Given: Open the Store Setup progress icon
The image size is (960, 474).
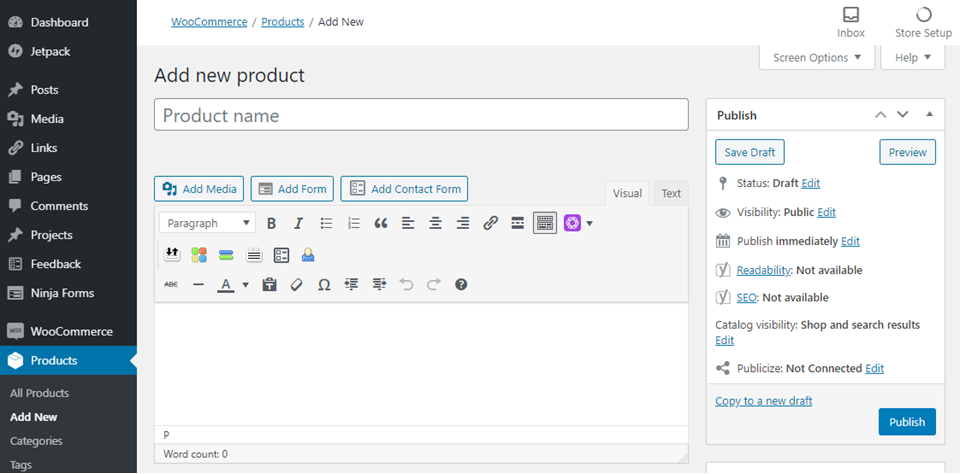Looking at the screenshot, I should click(x=923, y=23).
